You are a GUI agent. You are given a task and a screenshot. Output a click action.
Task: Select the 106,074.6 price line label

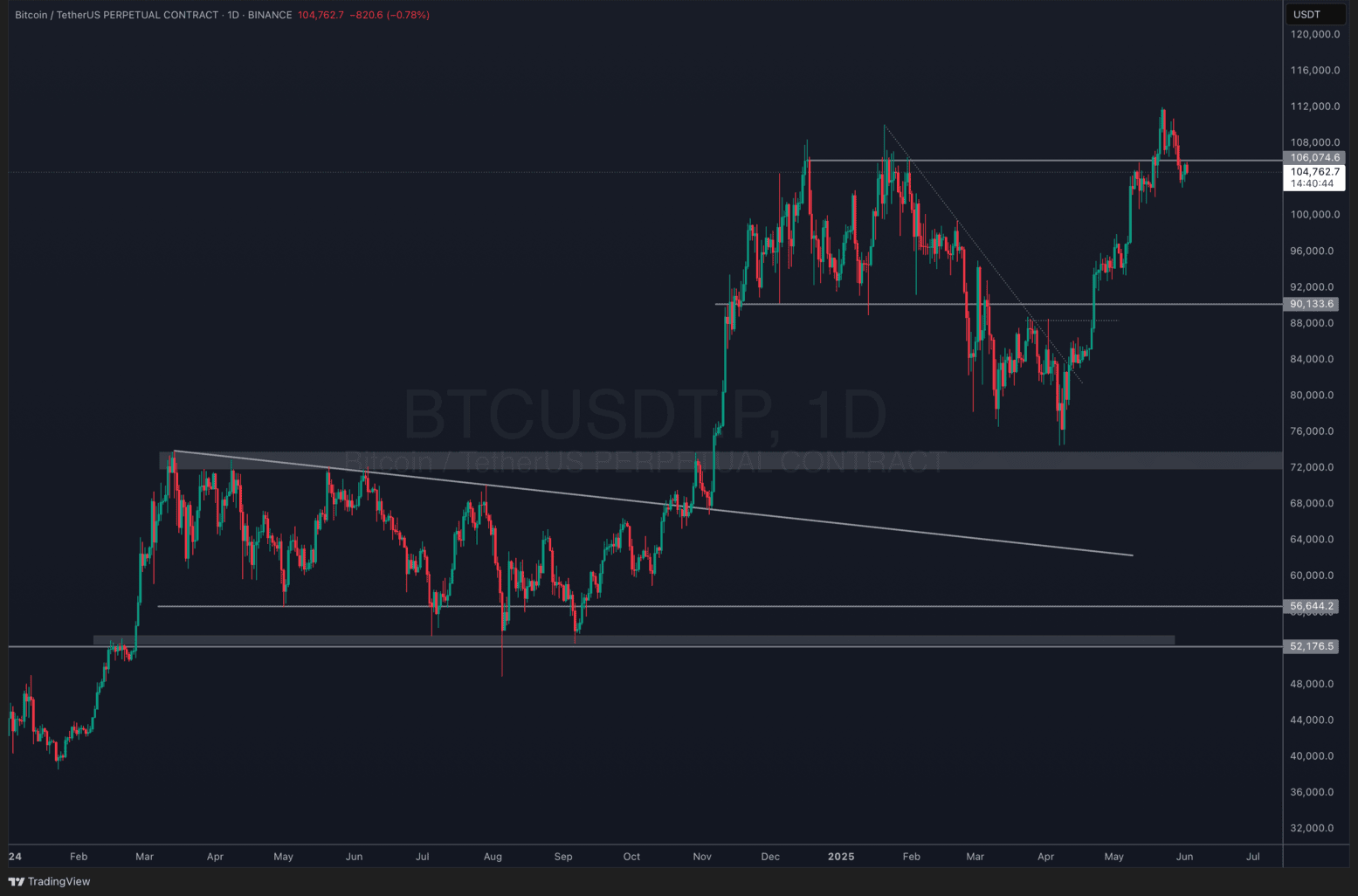tap(1313, 158)
